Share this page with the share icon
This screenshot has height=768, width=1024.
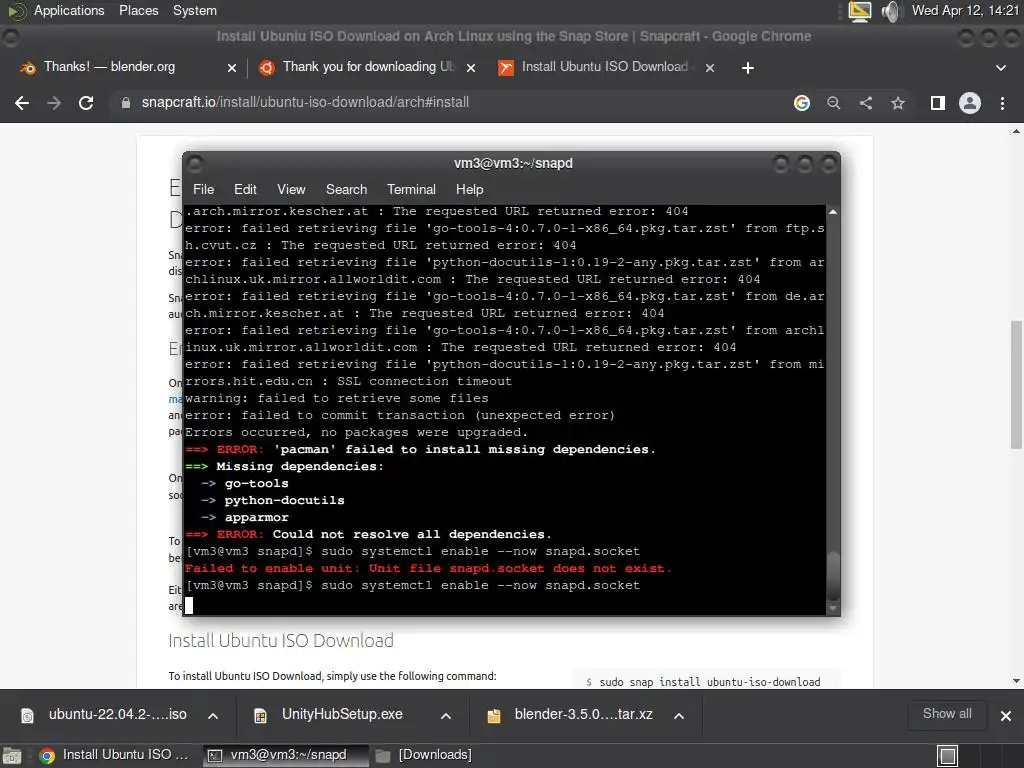click(x=866, y=103)
